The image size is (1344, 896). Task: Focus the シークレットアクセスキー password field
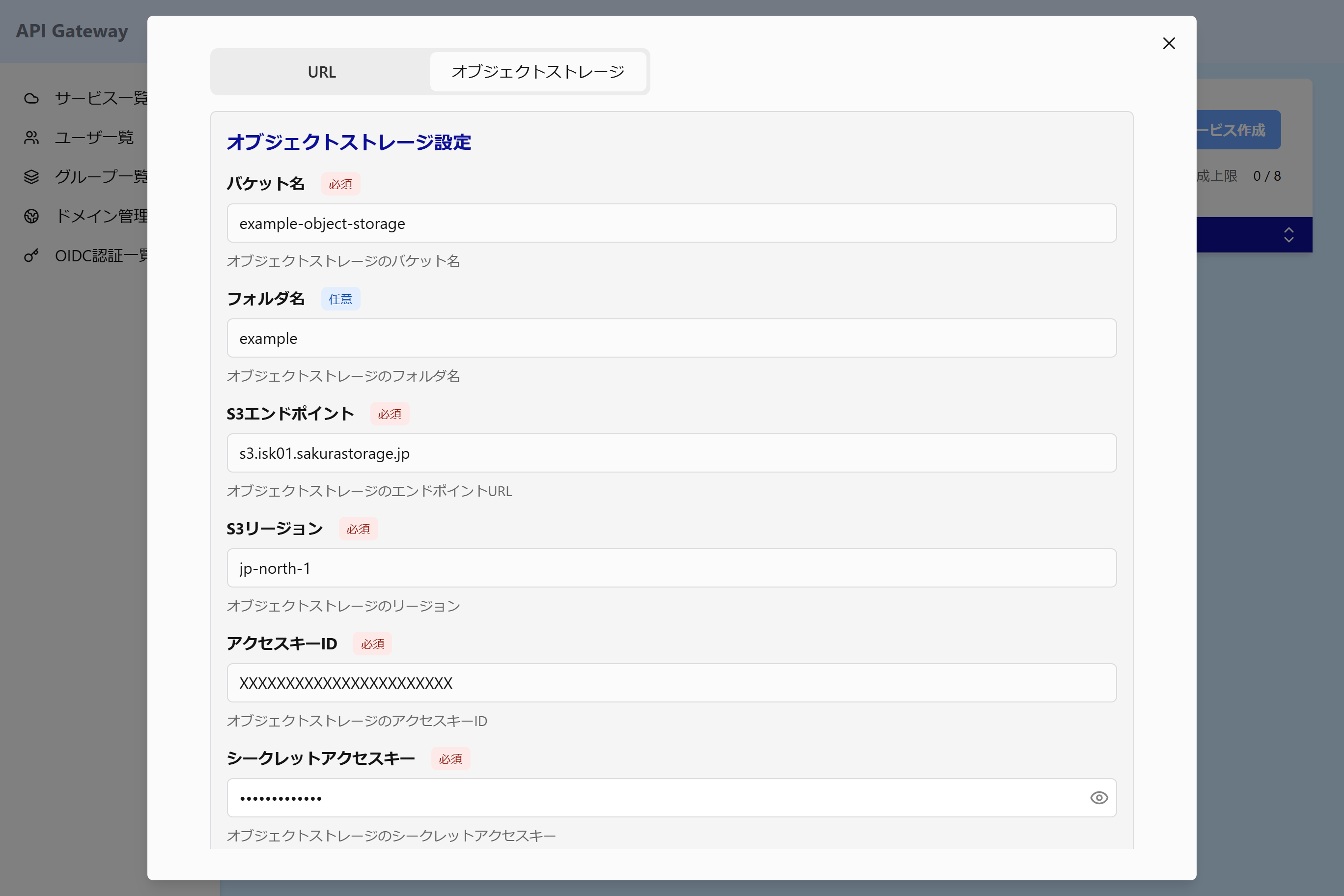pos(651,798)
